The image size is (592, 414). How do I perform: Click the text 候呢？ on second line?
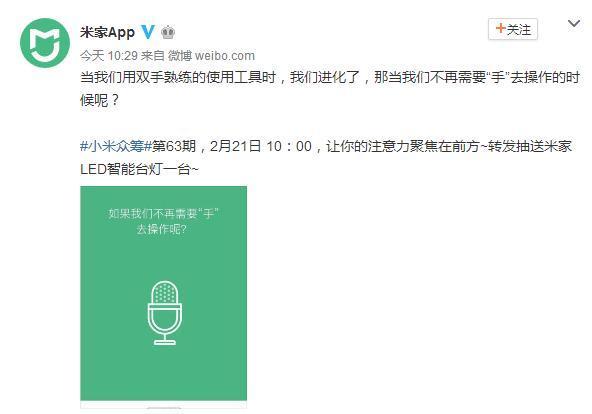point(100,100)
